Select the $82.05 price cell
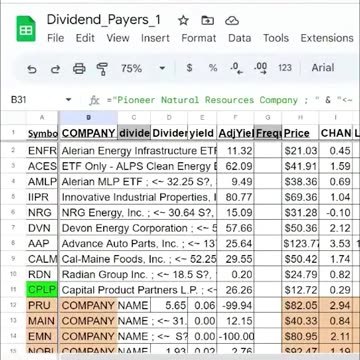 300,305
